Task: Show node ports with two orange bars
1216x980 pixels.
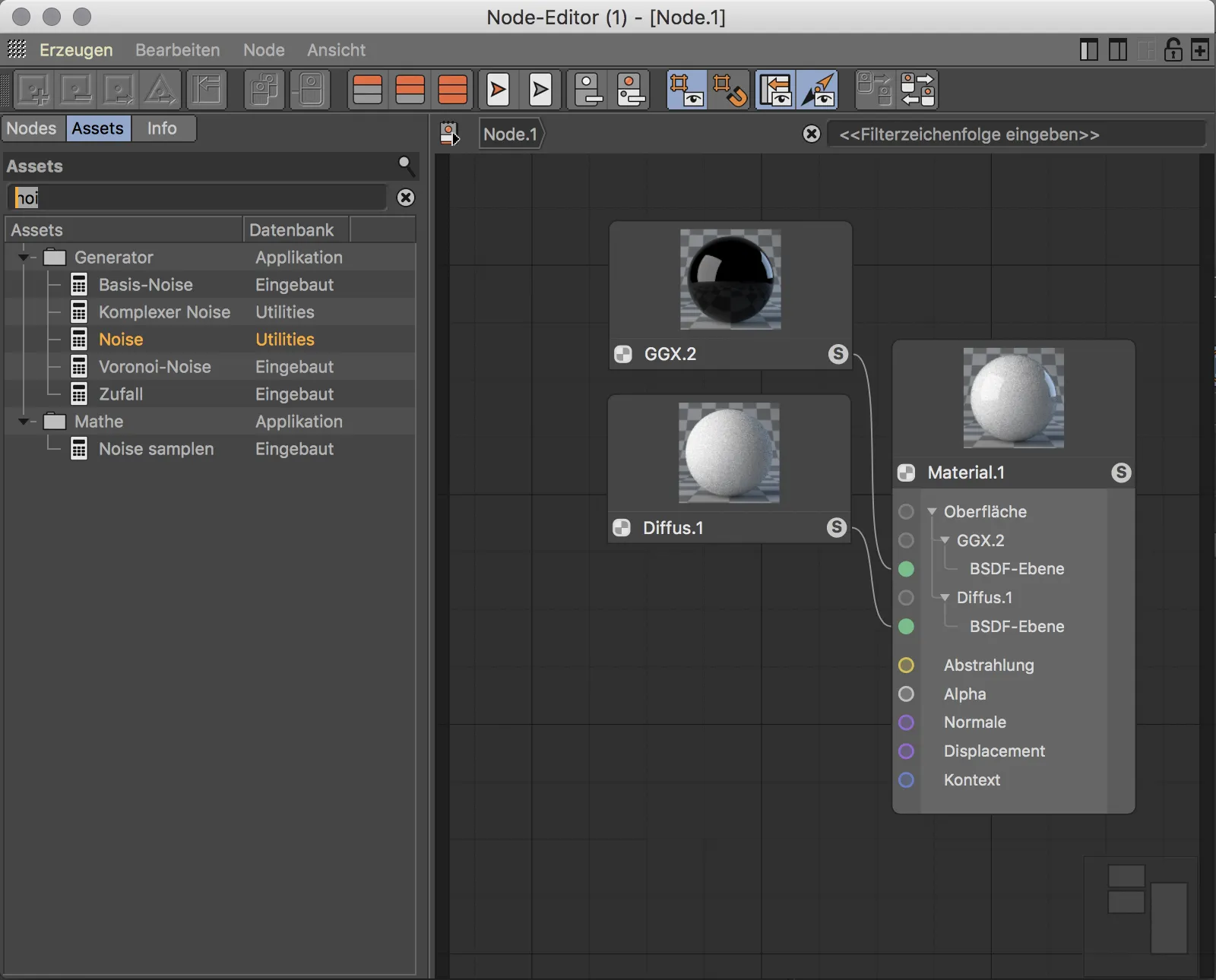Action: (410, 90)
